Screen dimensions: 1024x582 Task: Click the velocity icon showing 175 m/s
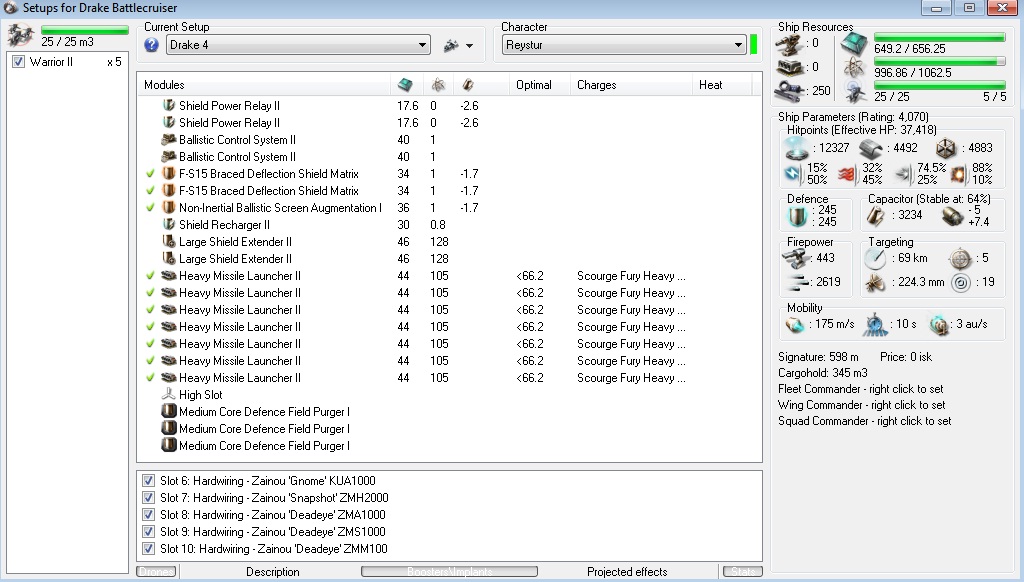(795, 325)
